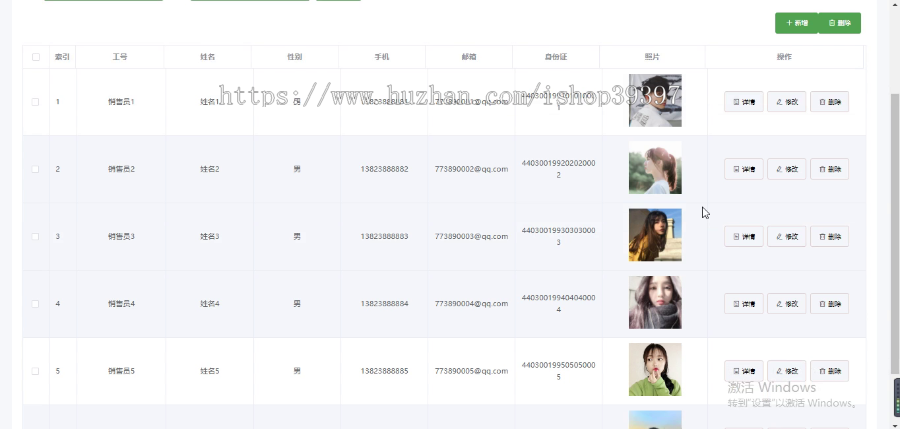Click the 手机 column header
The width and height of the screenshot is (900, 429).
click(x=382, y=57)
